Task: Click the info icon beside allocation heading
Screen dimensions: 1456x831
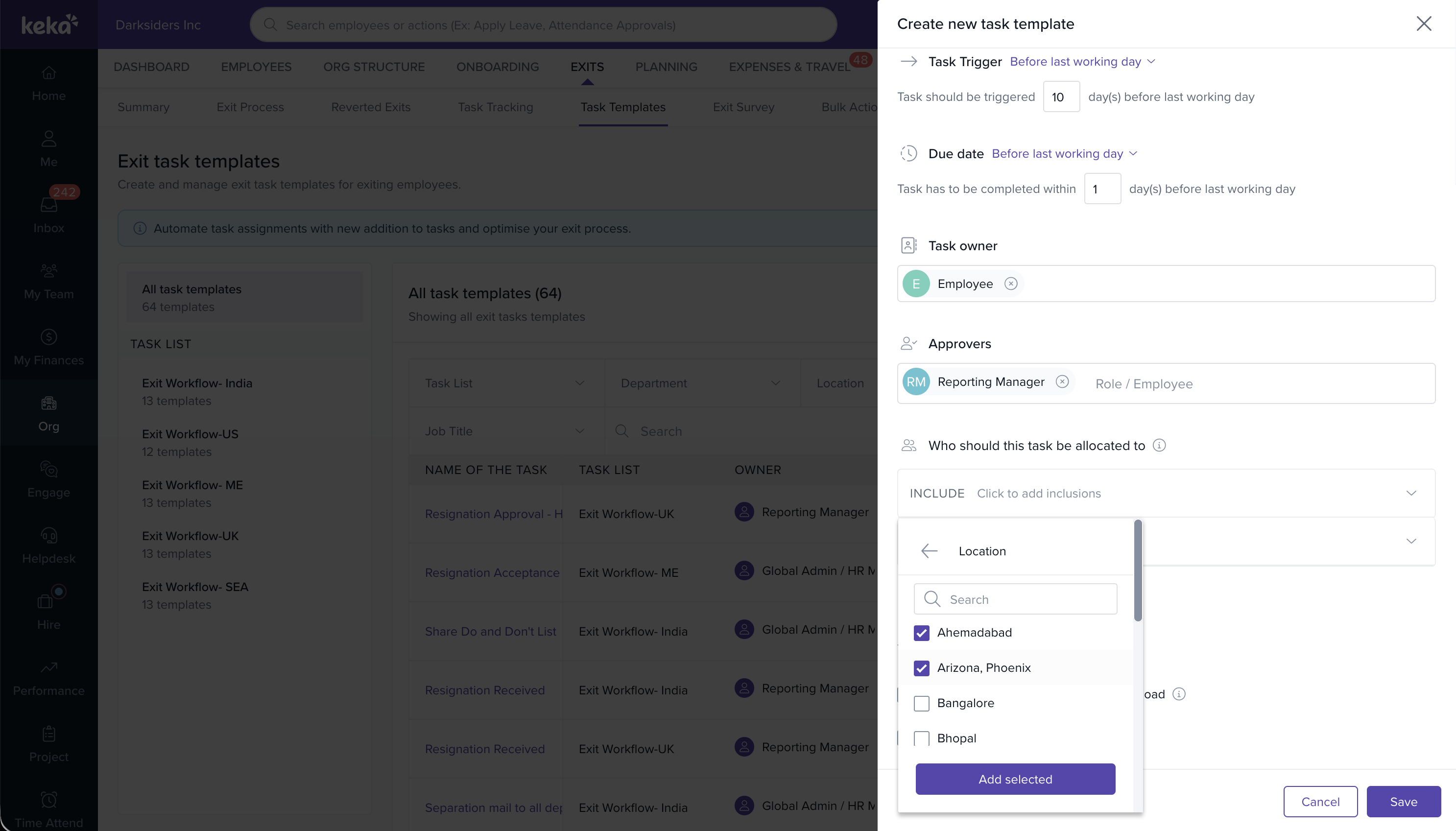Action: (1159, 445)
